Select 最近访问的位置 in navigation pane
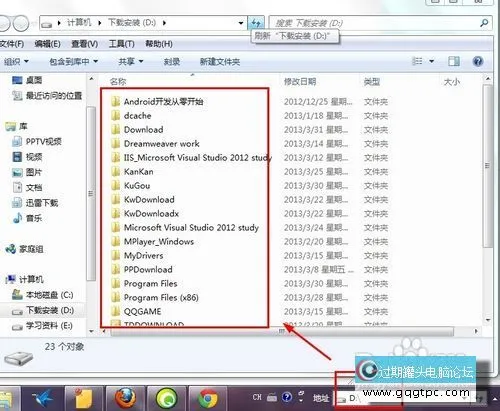This screenshot has height=411, width=500. (47, 96)
